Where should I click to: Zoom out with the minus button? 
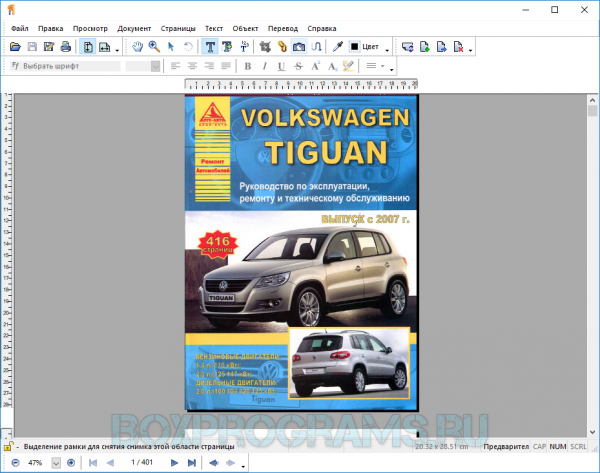click(15, 463)
